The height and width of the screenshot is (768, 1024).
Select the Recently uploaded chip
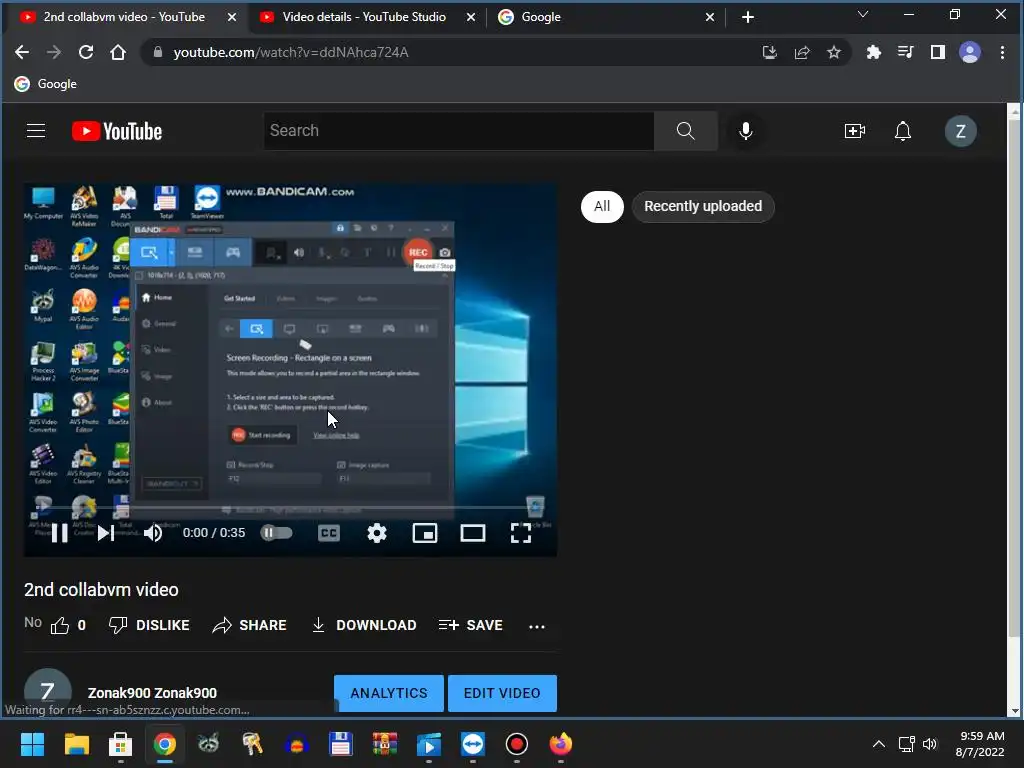pyautogui.click(x=703, y=206)
